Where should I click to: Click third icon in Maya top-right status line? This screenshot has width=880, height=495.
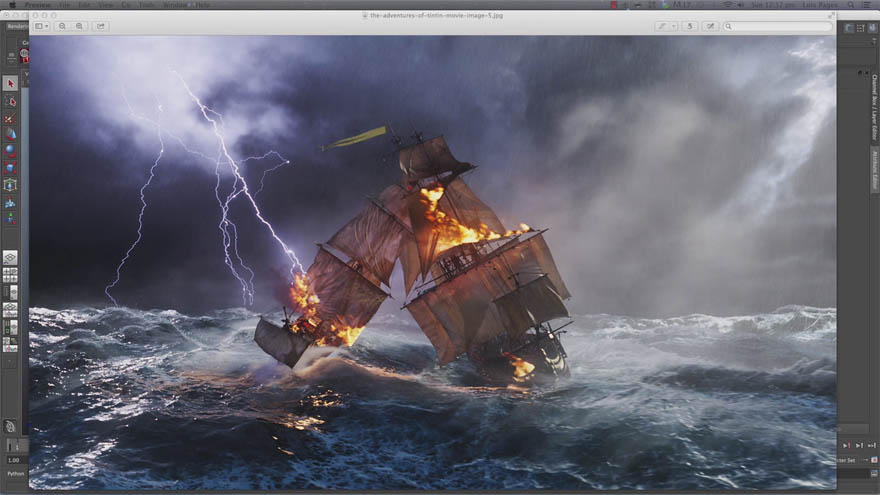coord(872,28)
